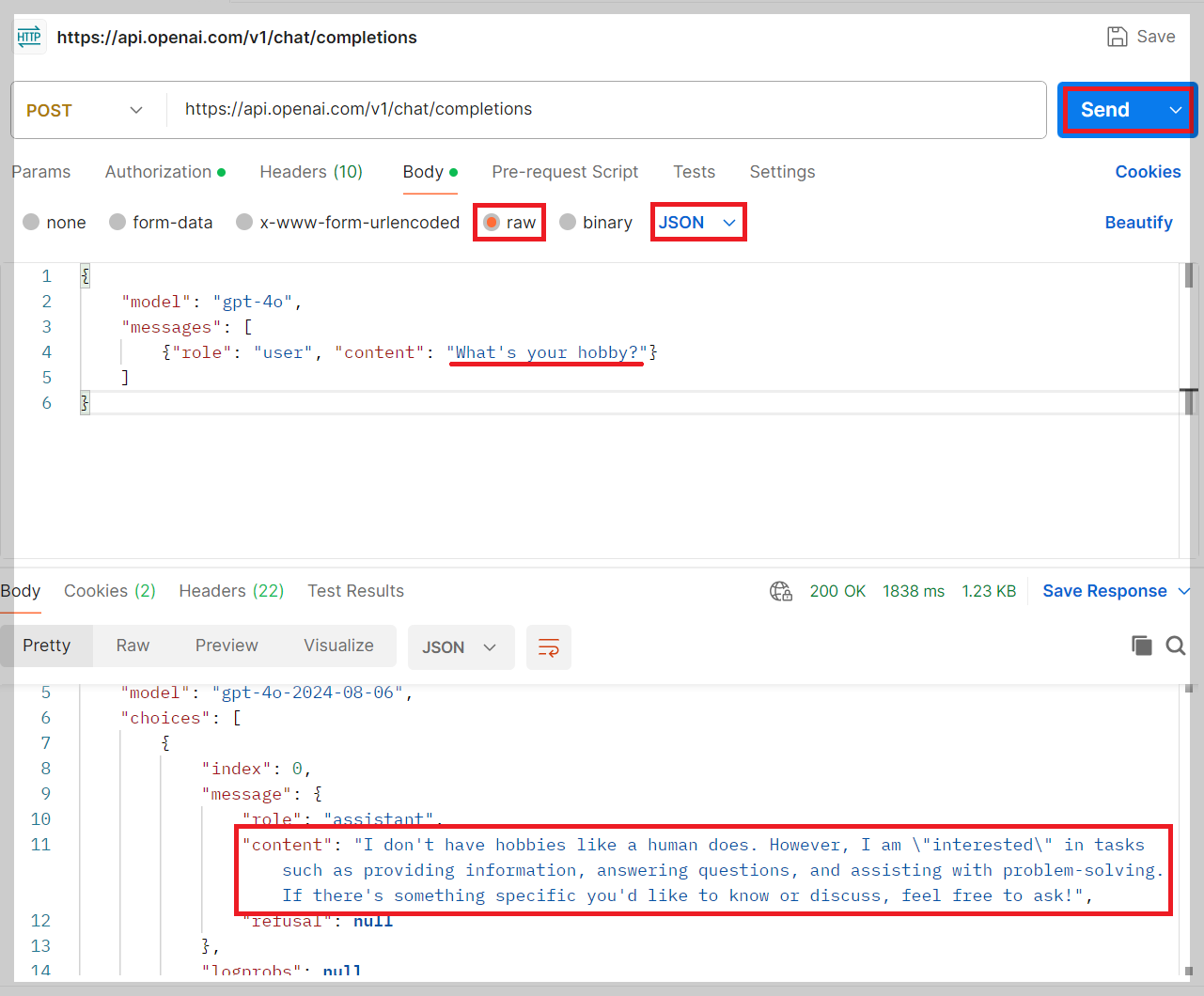
Task: Click the network globe lock icon
Action: point(781,591)
